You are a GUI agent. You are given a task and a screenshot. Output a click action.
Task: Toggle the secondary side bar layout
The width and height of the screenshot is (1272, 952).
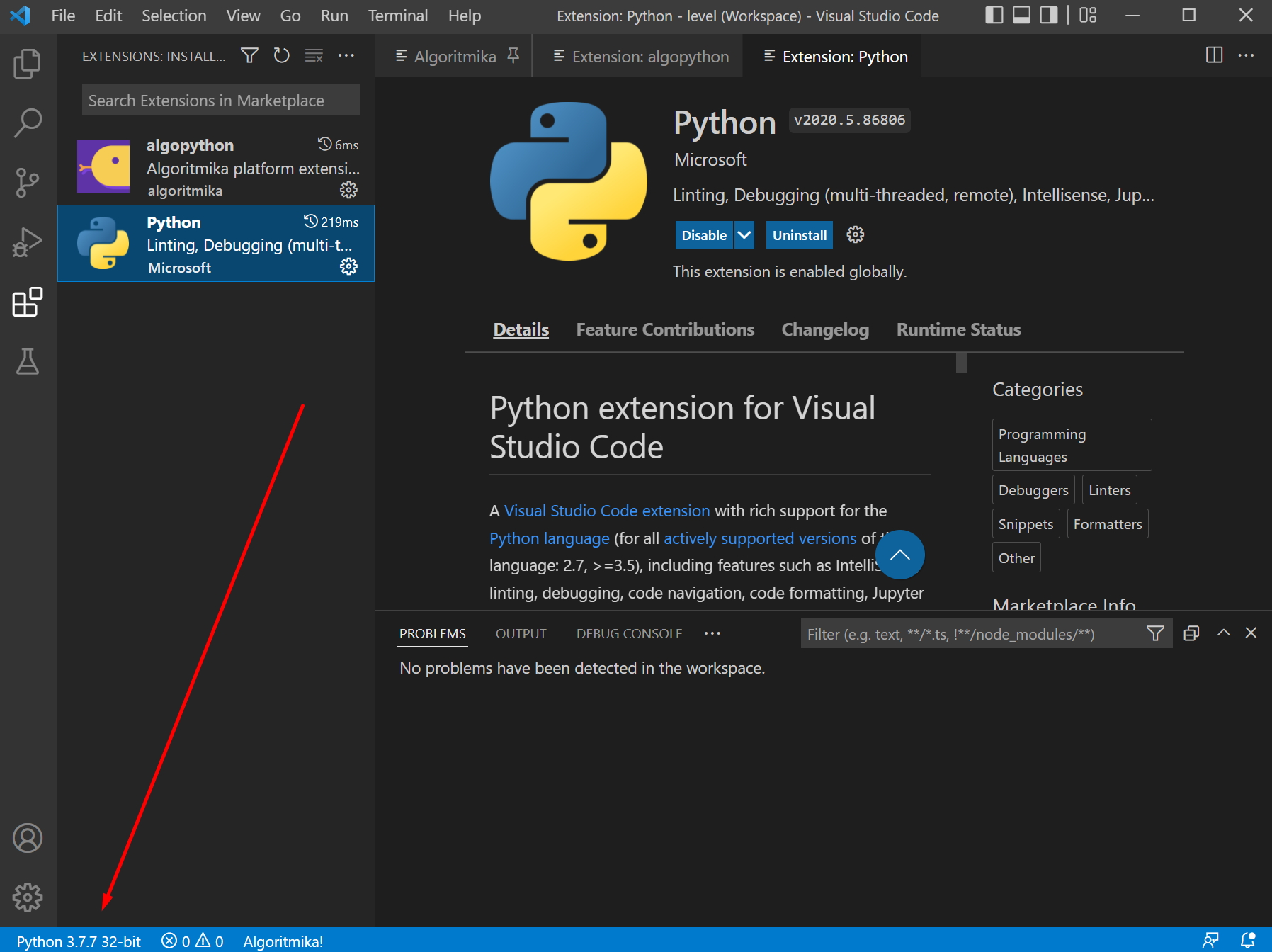[1049, 15]
